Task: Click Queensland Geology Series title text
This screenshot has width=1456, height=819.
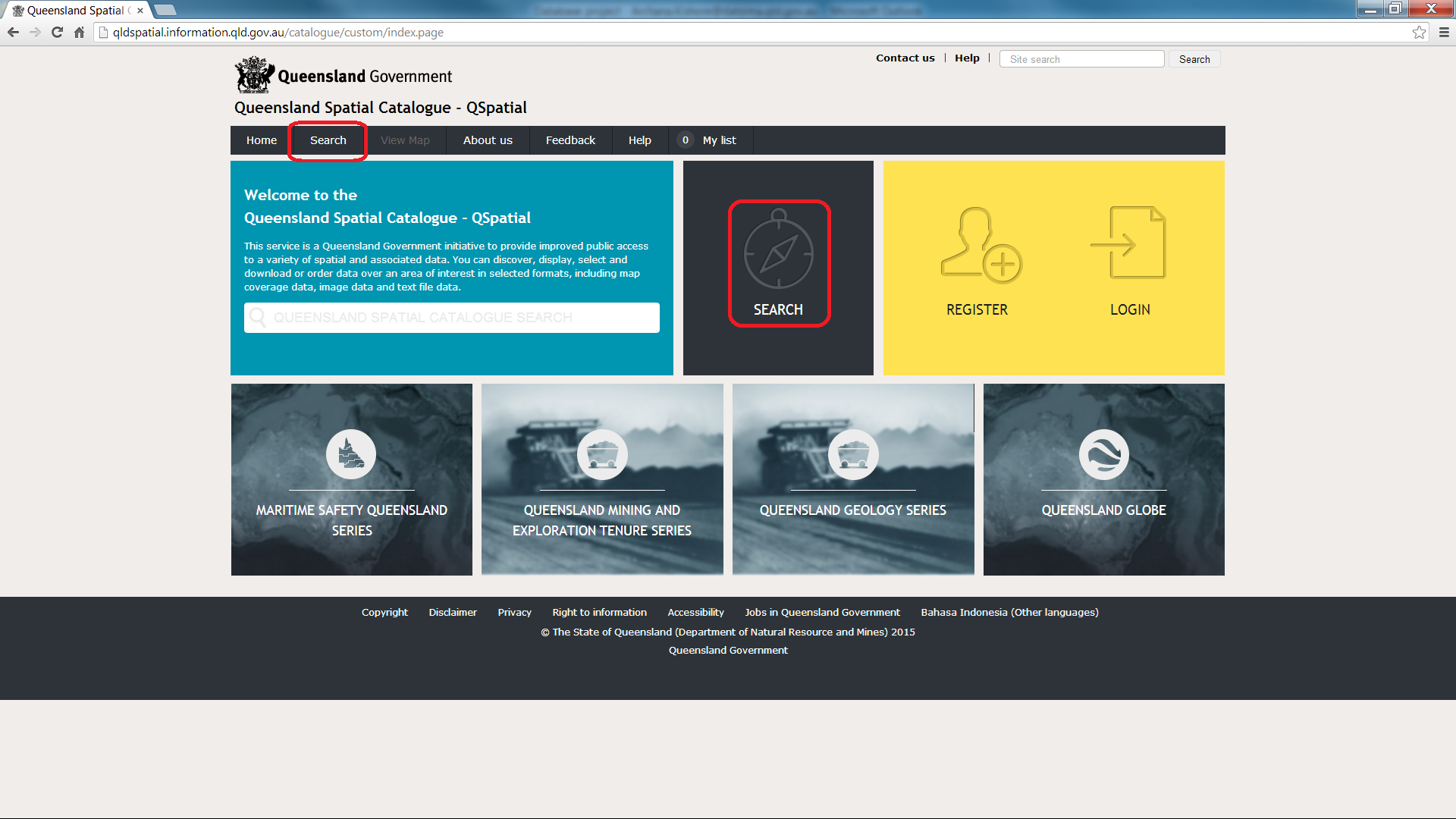Action: pos(853,510)
